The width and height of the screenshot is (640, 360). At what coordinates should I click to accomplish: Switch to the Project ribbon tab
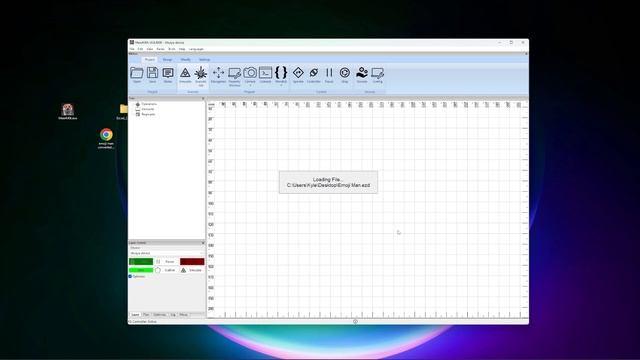coord(150,60)
